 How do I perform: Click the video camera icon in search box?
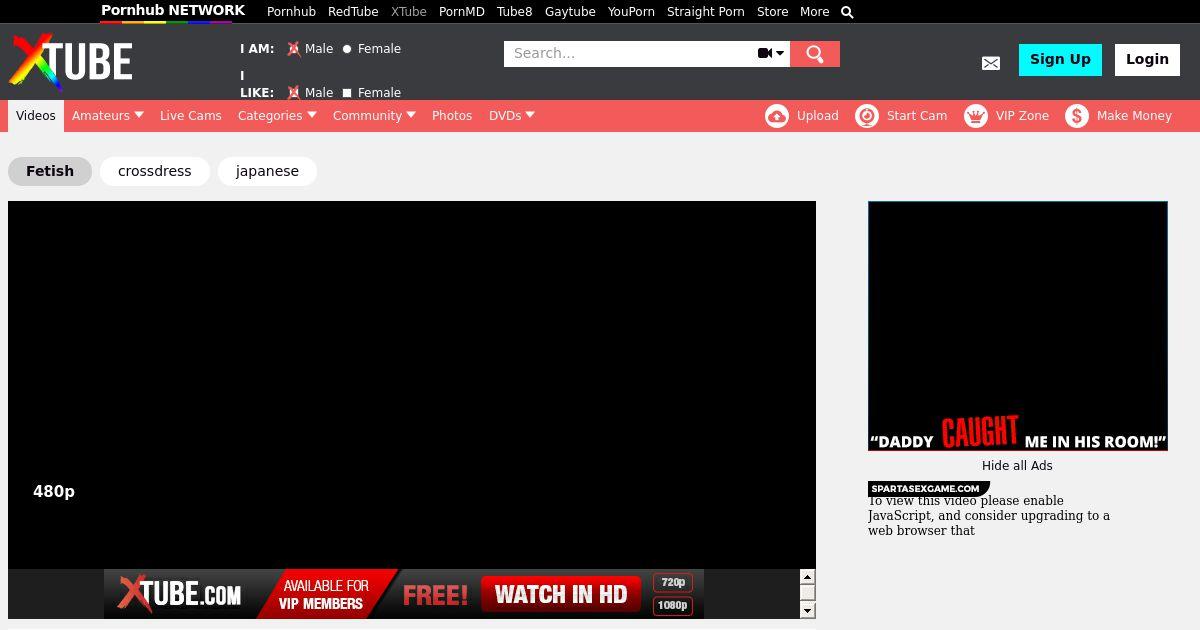tap(765, 53)
